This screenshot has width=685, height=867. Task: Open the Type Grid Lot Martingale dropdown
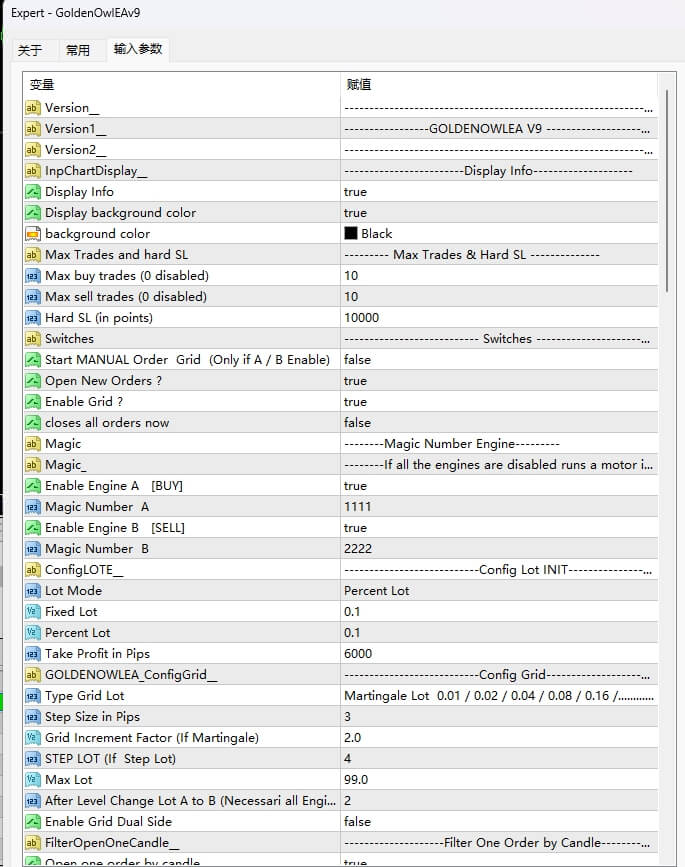499,696
